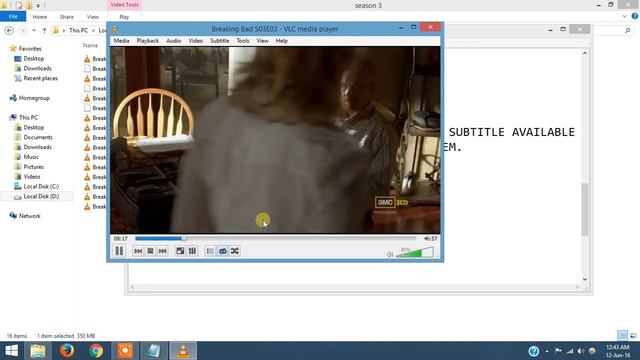Image resolution: width=640 pixels, height=360 pixels.
Task: Toggle VLC shuffle mode
Action: coord(235,251)
